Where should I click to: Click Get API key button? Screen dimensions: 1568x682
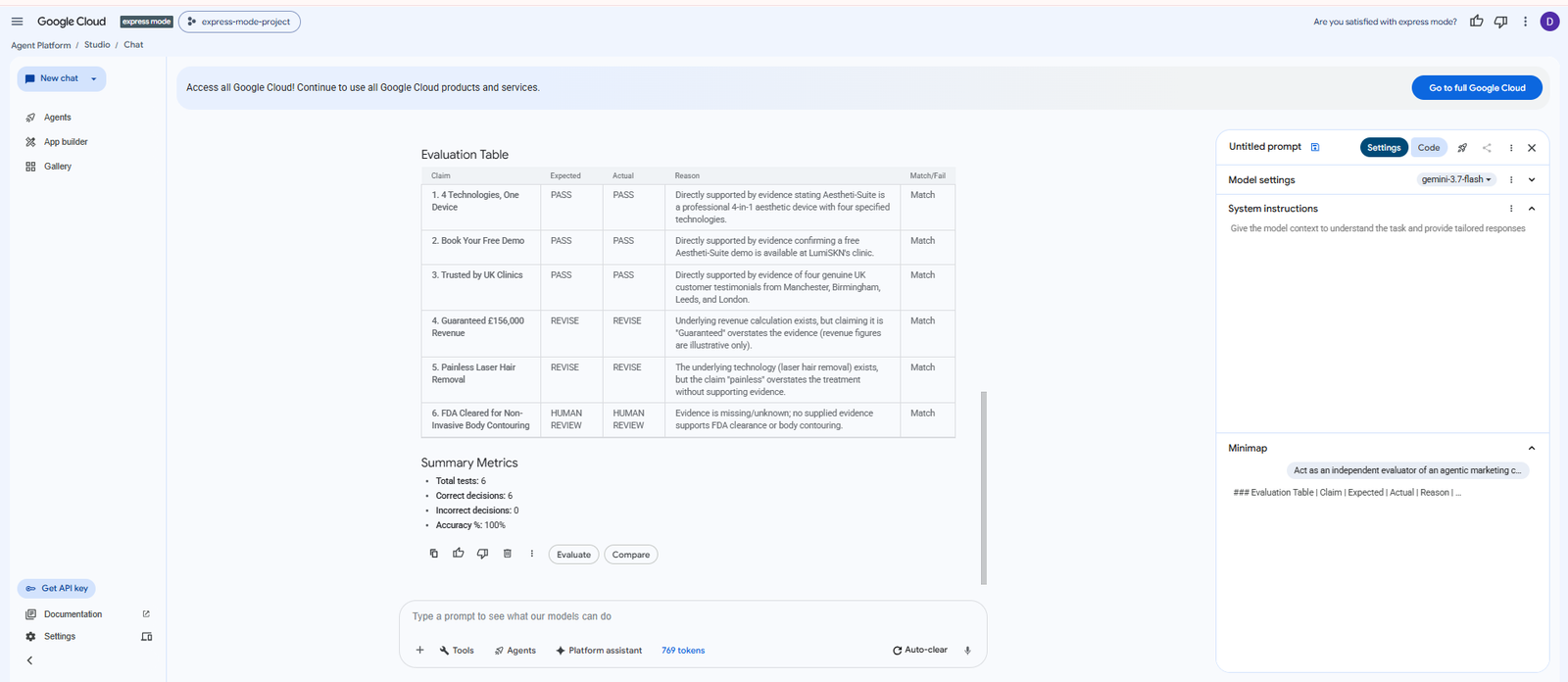[x=57, y=589]
